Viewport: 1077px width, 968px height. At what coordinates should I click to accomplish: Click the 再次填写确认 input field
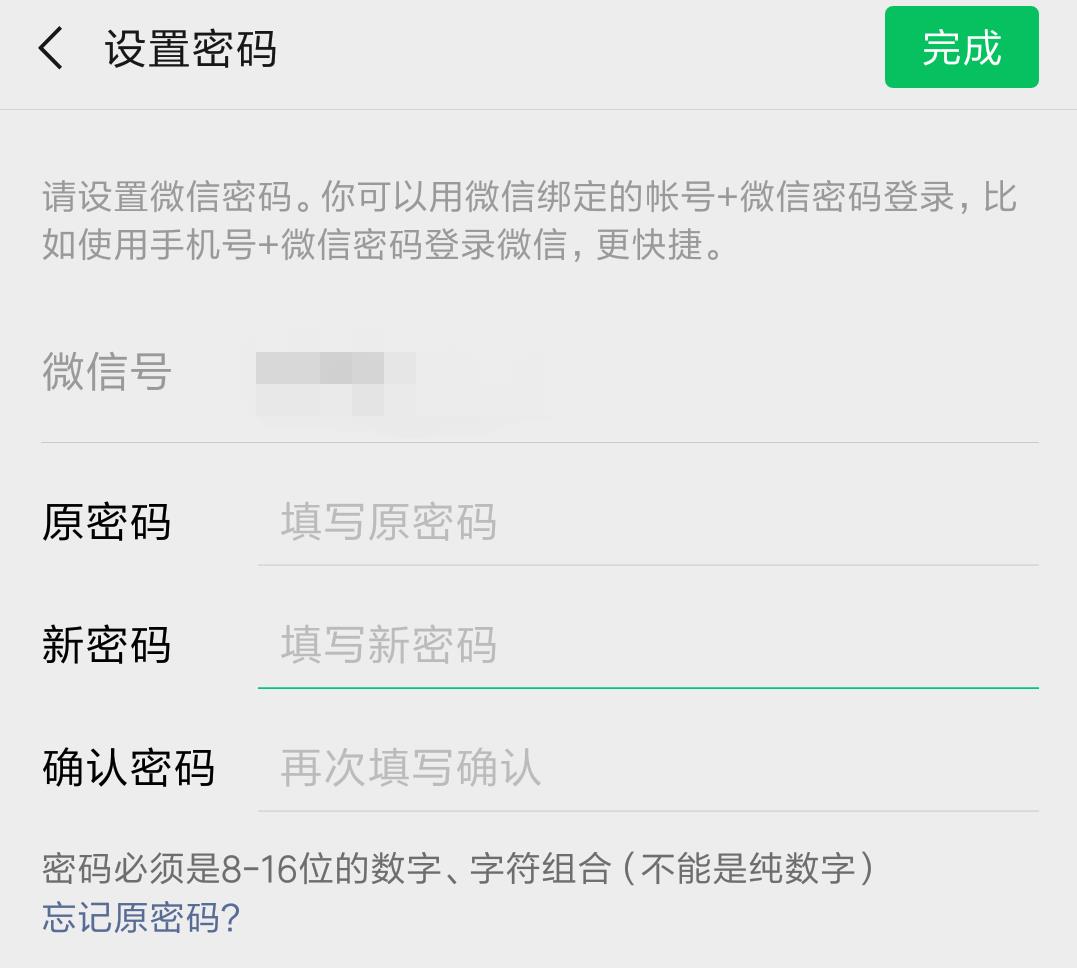tap(648, 767)
